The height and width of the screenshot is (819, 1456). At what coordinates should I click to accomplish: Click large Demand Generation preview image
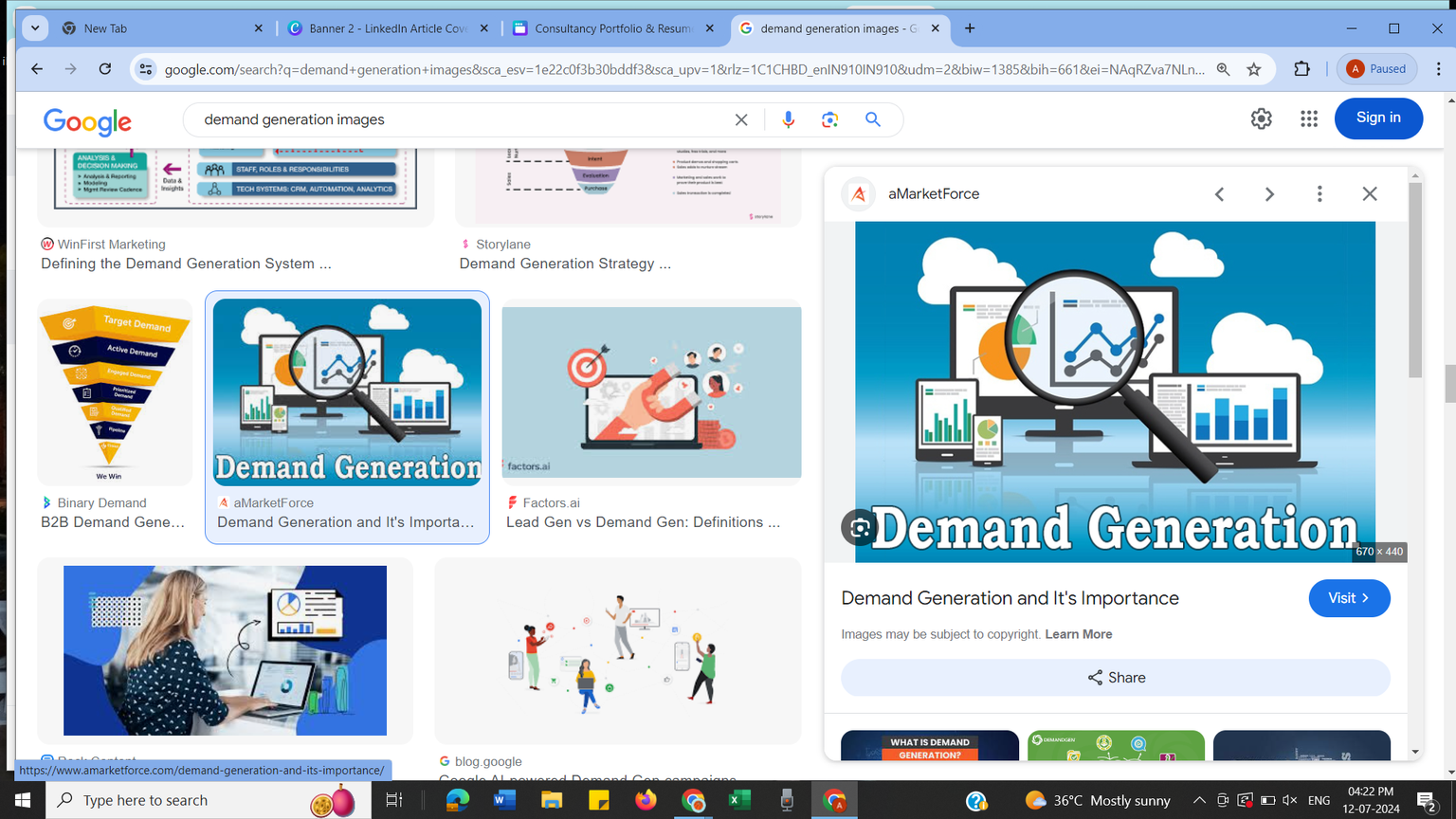(1115, 391)
